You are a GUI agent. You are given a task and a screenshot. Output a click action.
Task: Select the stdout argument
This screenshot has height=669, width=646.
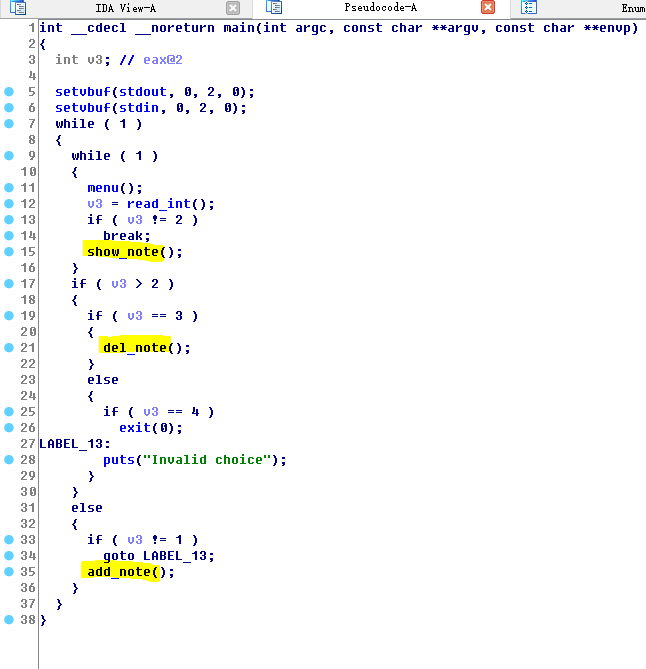[143, 92]
